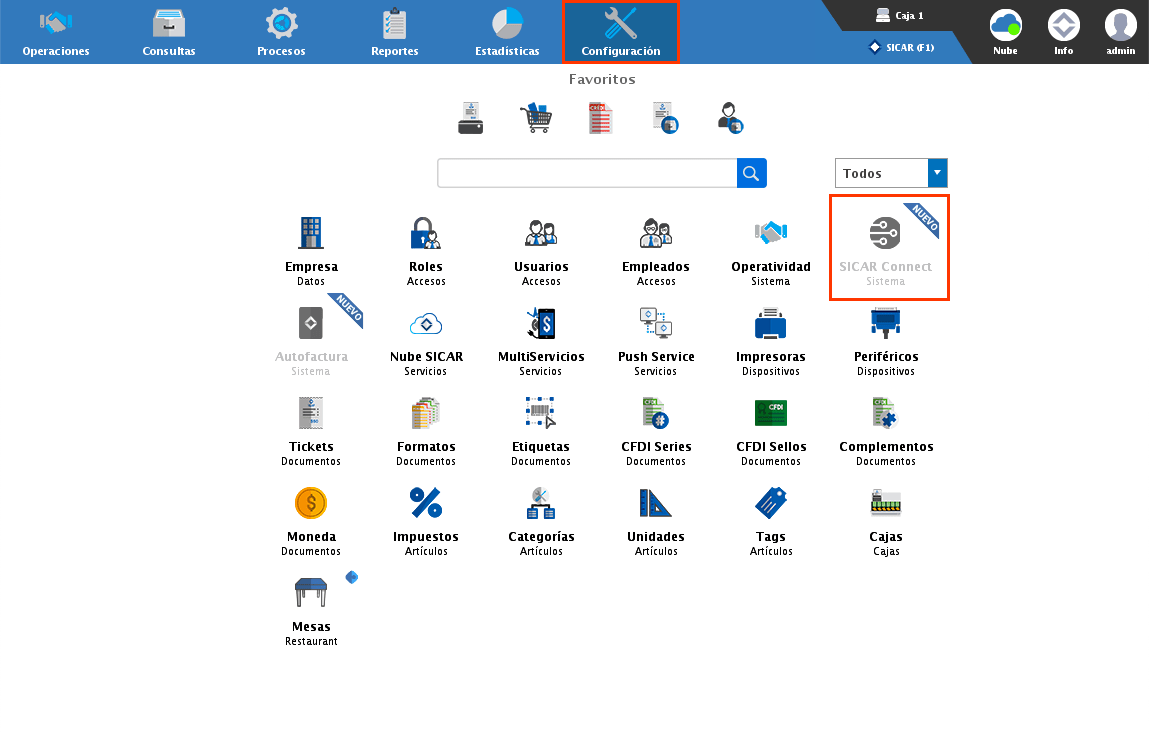Open Nube SICAR services
The height and width of the screenshot is (732, 1149).
tap(425, 325)
